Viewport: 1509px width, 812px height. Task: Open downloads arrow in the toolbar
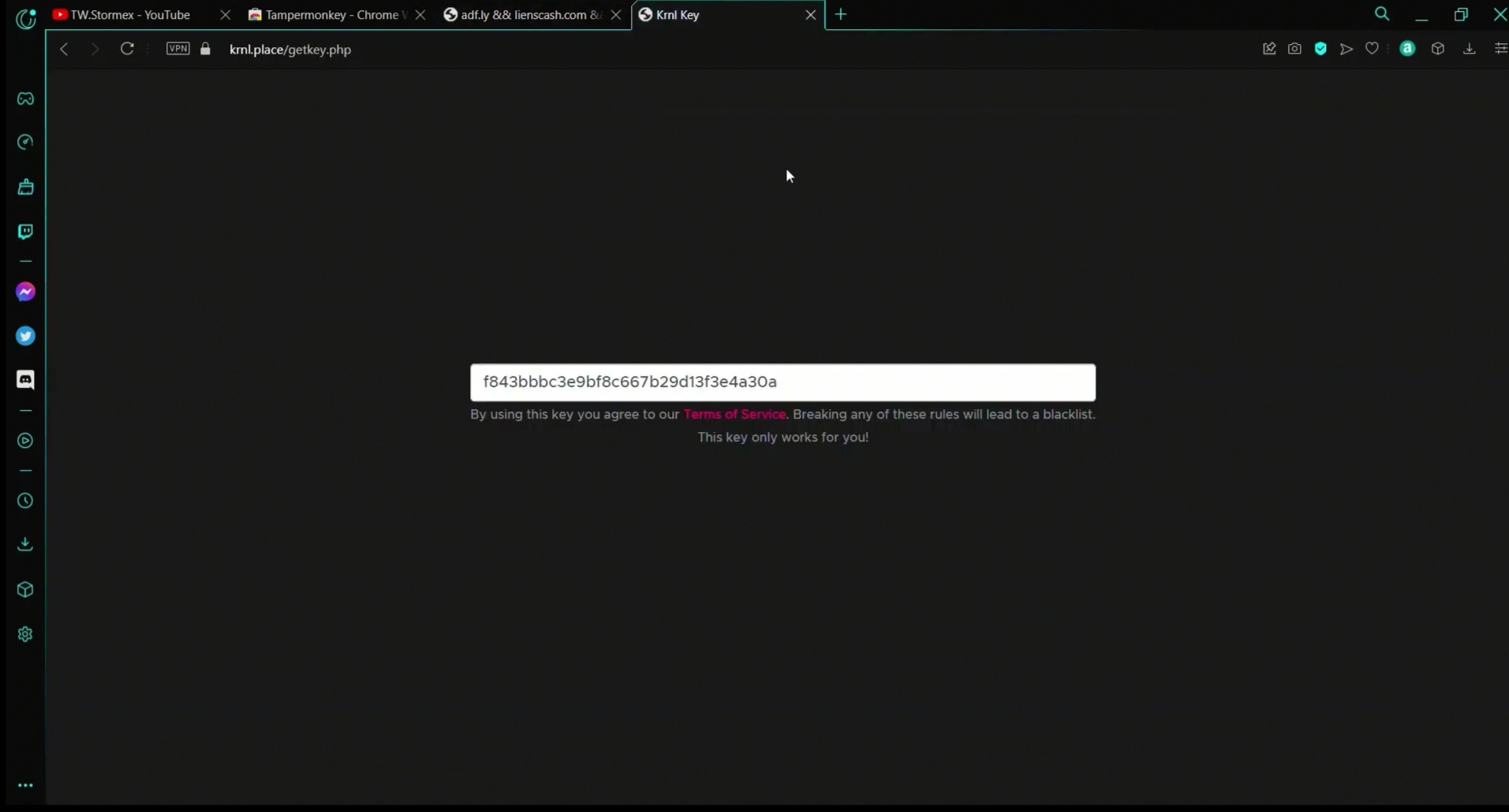click(x=1470, y=49)
